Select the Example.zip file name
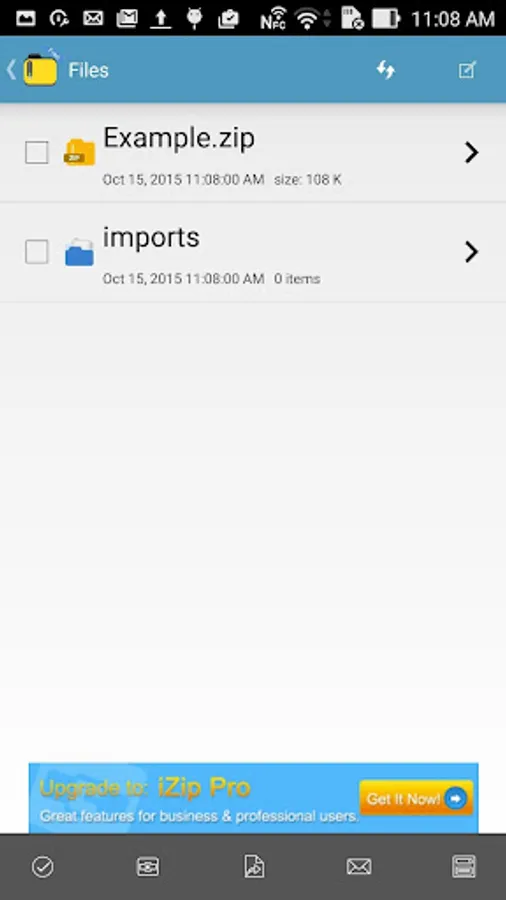The width and height of the screenshot is (506, 900). pos(179,138)
